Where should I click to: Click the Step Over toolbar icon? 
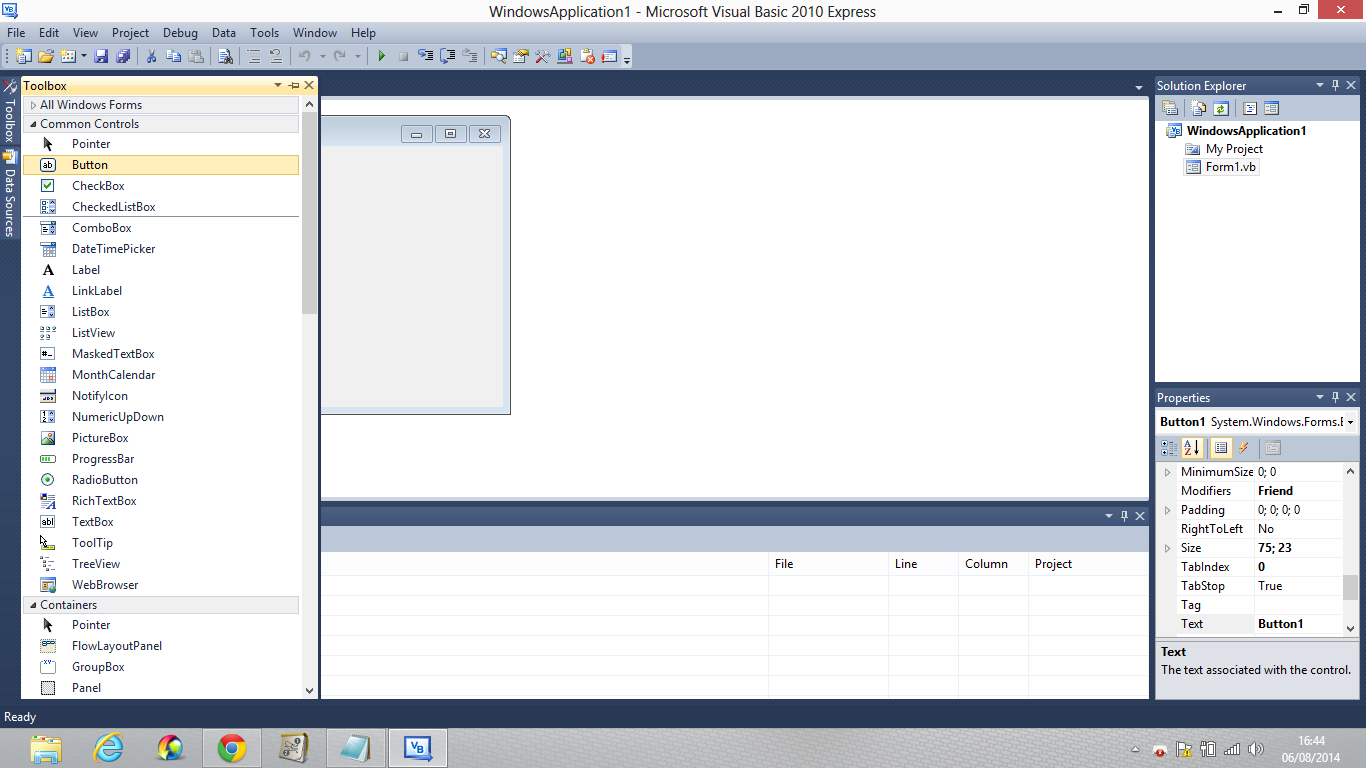[447, 56]
